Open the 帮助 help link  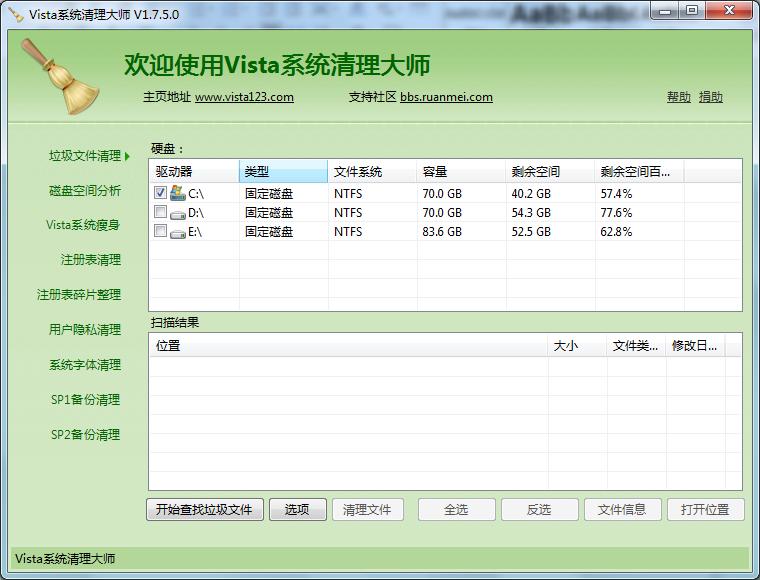[678, 97]
